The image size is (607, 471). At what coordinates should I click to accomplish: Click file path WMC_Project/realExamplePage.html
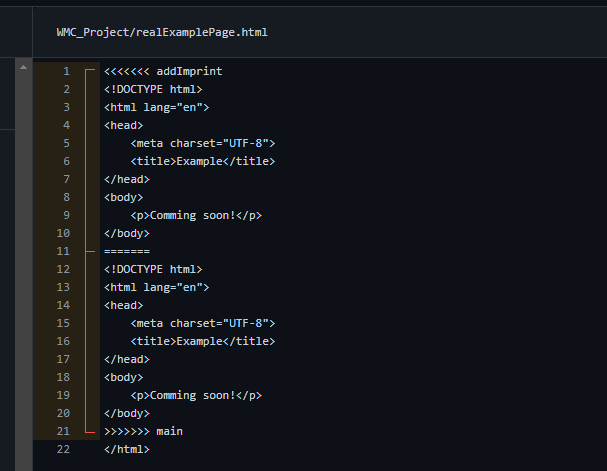[x=162, y=32]
